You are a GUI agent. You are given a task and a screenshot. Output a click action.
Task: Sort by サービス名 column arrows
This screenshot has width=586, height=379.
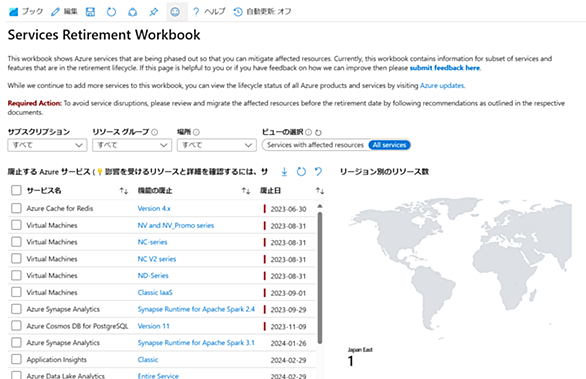(x=123, y=191)
